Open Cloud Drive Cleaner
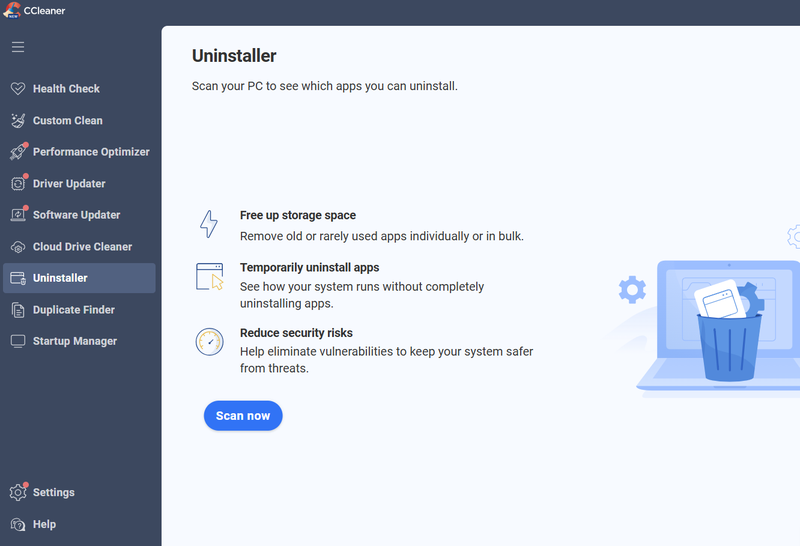The height and width of the screenshot is (546, 800). [x=83, y=247]
